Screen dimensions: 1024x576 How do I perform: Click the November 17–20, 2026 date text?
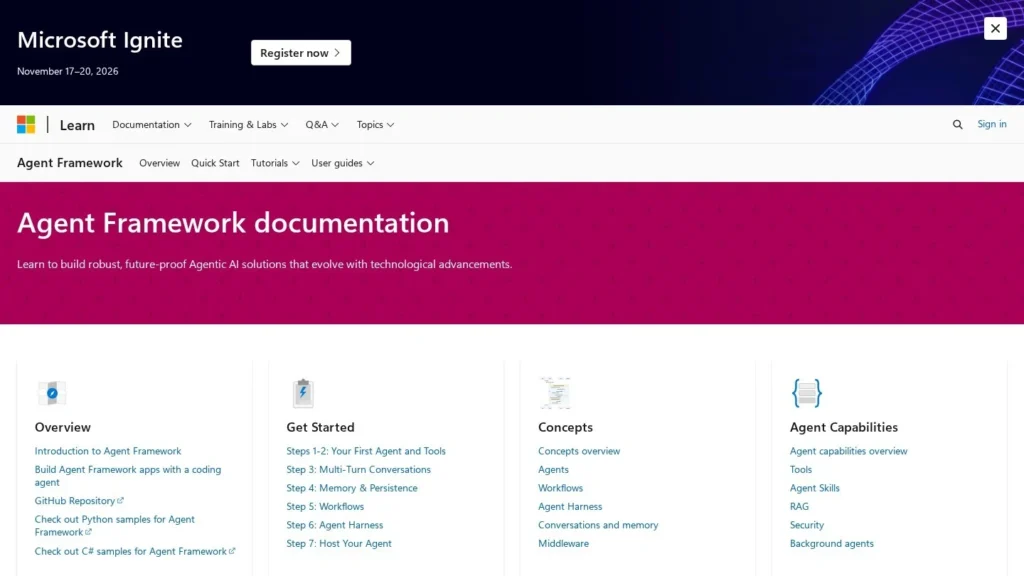point(68,71)
